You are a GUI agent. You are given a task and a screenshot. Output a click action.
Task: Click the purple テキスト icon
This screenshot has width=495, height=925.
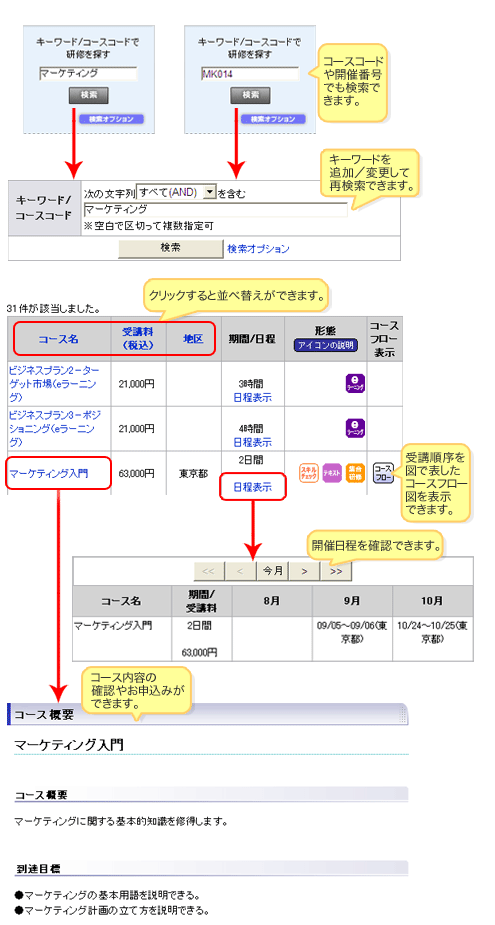coord(332,473)
